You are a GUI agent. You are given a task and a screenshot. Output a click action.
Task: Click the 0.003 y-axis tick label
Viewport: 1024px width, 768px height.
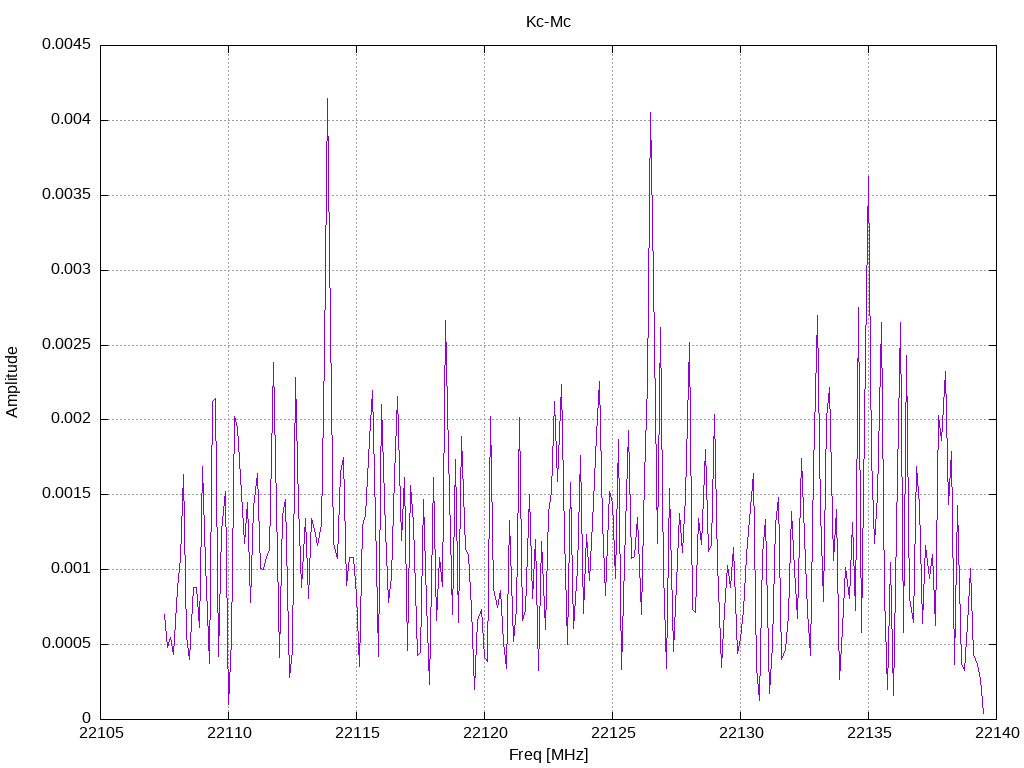point(71,270)
